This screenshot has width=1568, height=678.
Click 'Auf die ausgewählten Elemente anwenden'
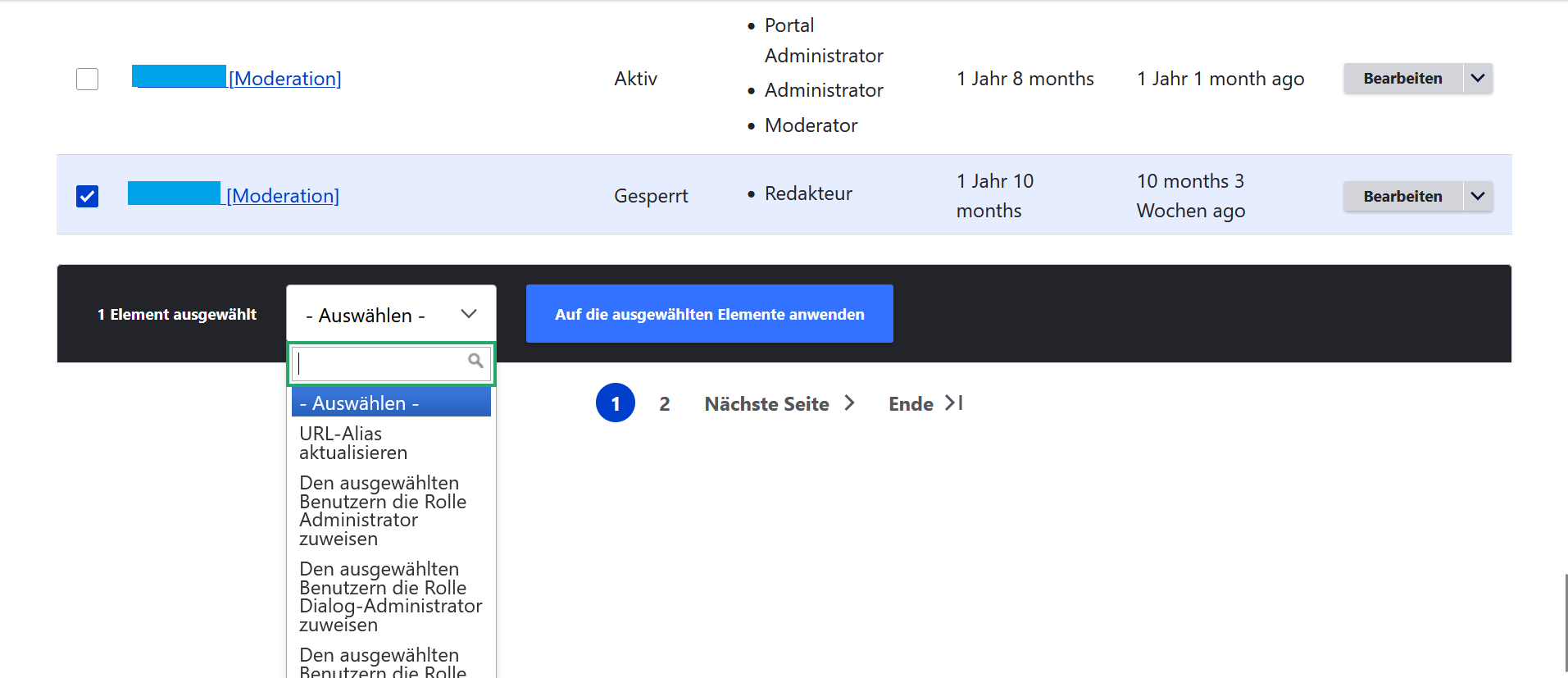[x=710, y=314]
